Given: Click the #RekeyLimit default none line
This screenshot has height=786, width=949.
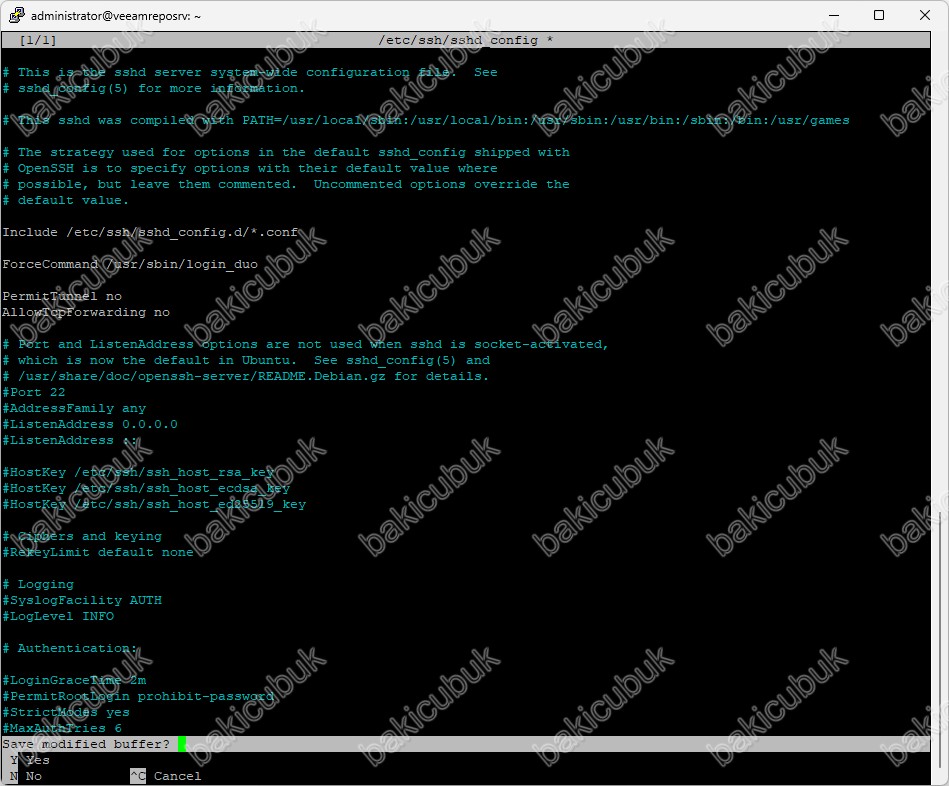Looking at the screenshot, I should 98,552.
